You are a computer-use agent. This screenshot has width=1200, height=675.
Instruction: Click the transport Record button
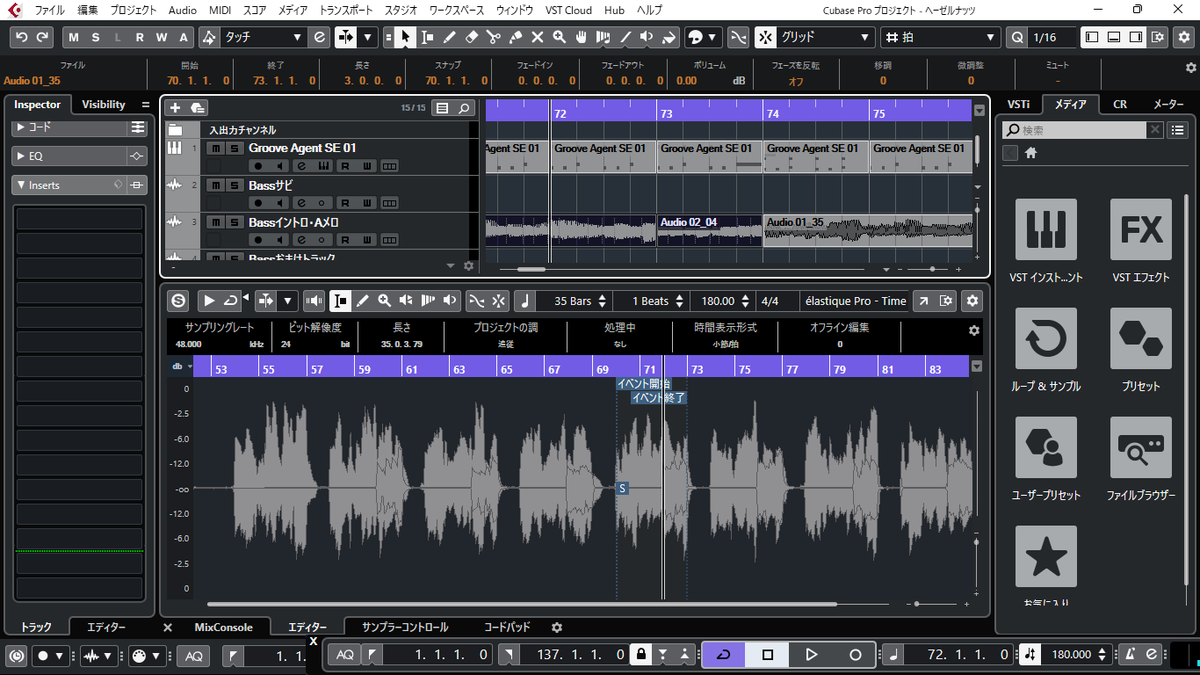click(x=855, y=654)
